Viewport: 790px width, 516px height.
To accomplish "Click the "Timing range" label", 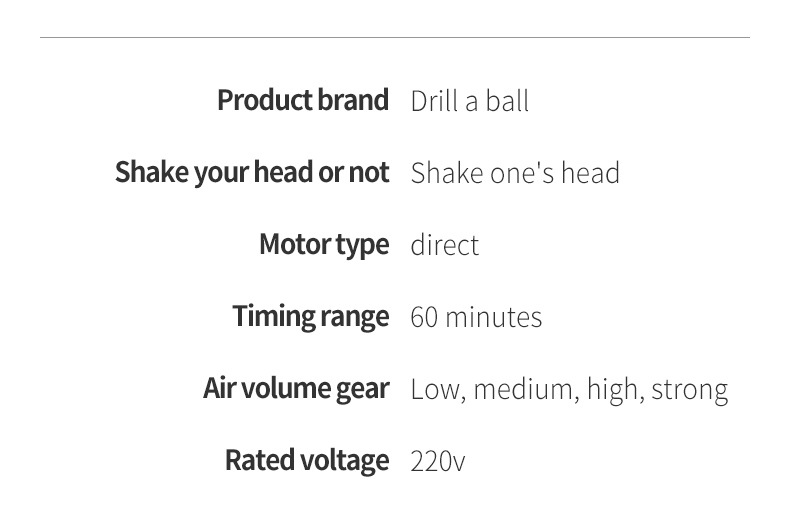I will (310, 317).
